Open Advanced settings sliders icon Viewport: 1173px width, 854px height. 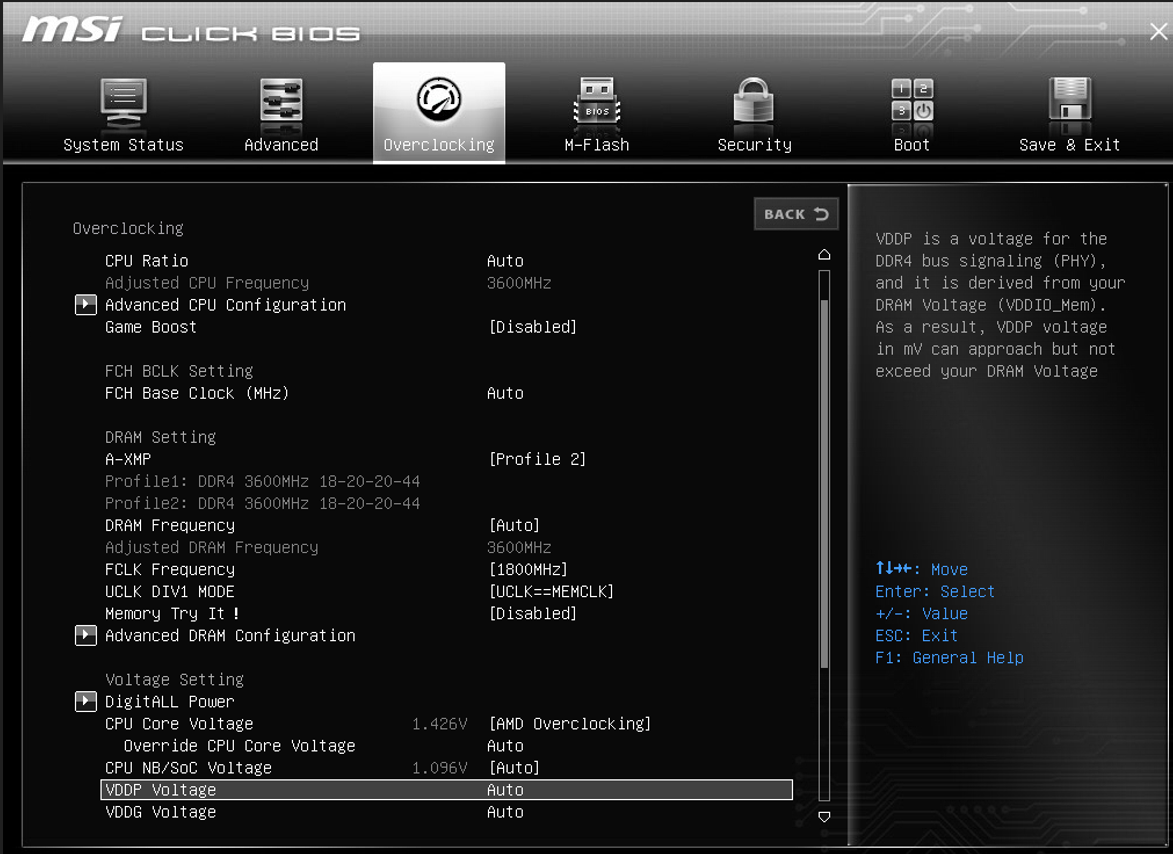coord(281,100)
